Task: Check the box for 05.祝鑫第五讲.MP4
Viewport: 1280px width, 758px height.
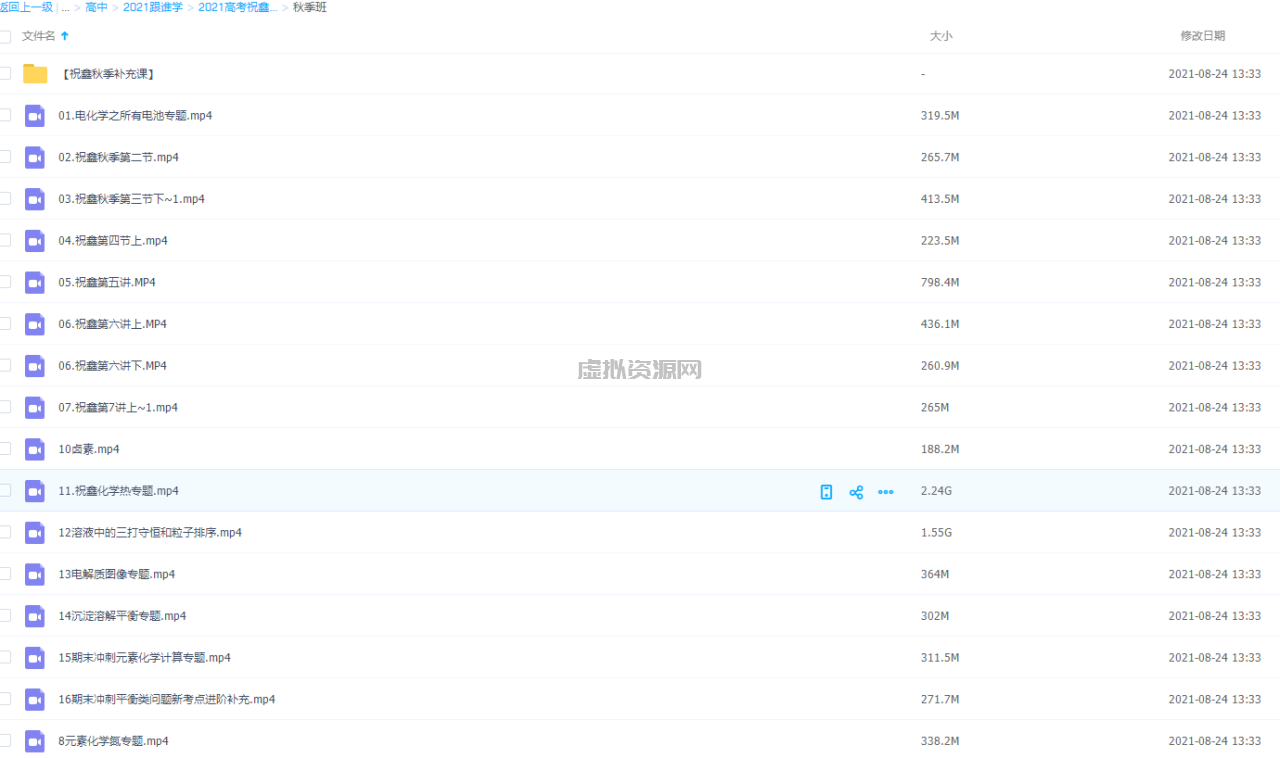Action: click(x=4, y=282)
